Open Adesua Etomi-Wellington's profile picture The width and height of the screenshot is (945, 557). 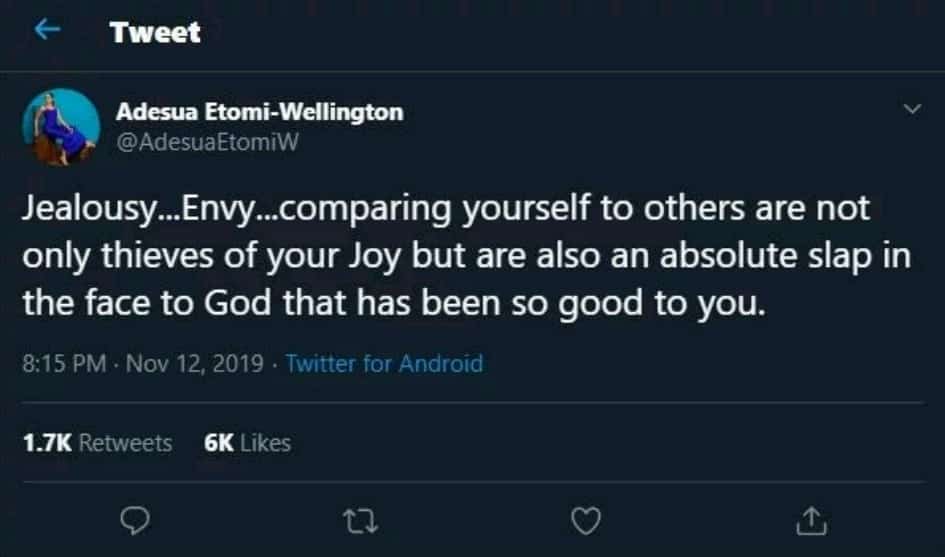61,126
